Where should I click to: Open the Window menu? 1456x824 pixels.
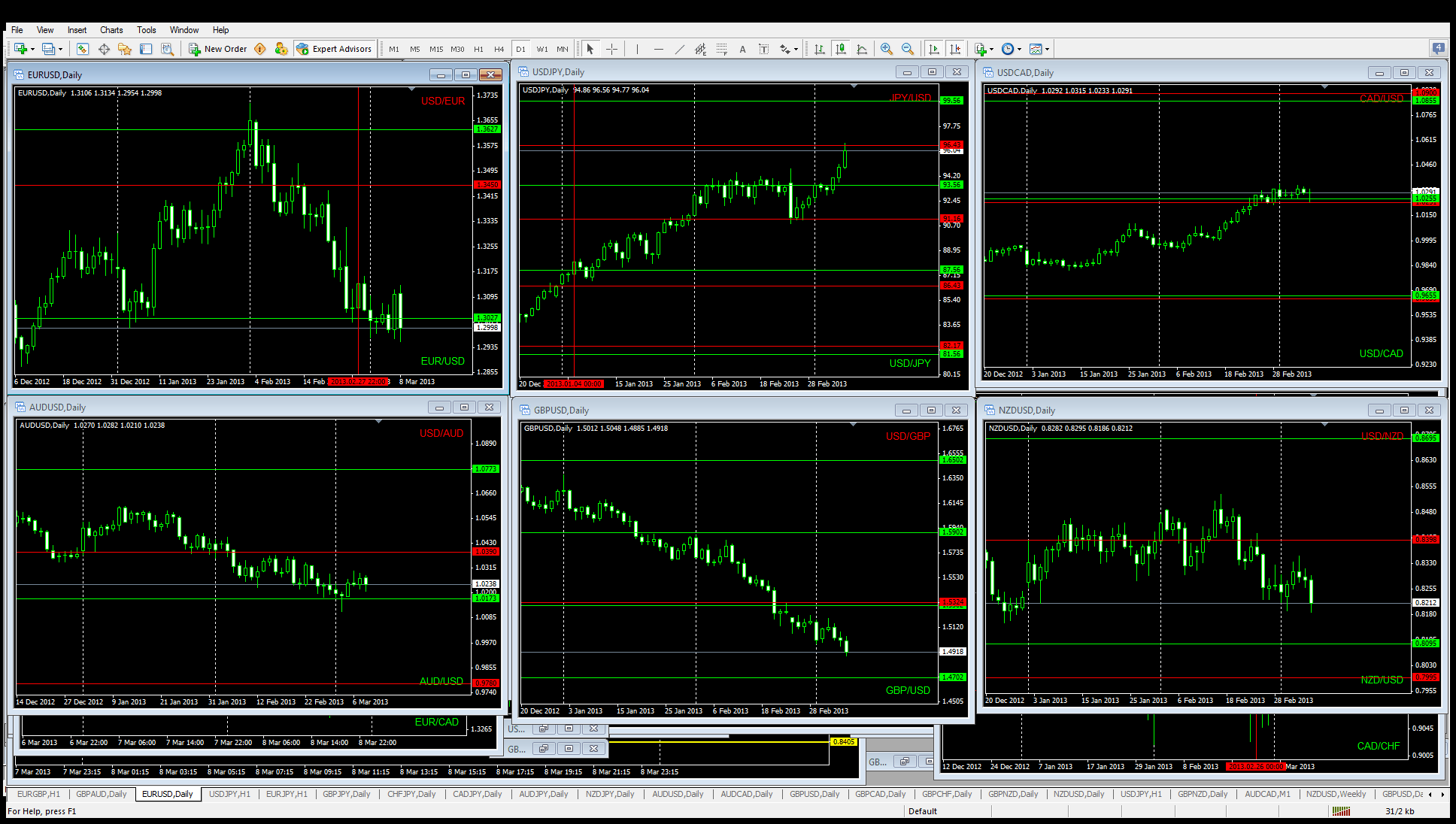point(184,30)
